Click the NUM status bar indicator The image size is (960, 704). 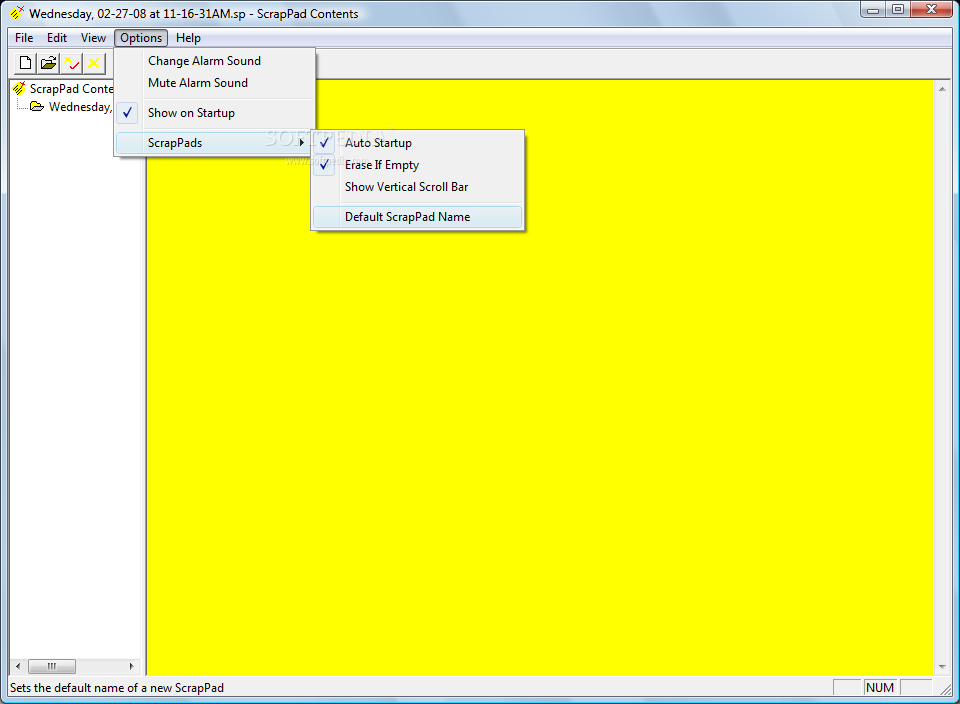pyautogui.click(x=880, y=687)
